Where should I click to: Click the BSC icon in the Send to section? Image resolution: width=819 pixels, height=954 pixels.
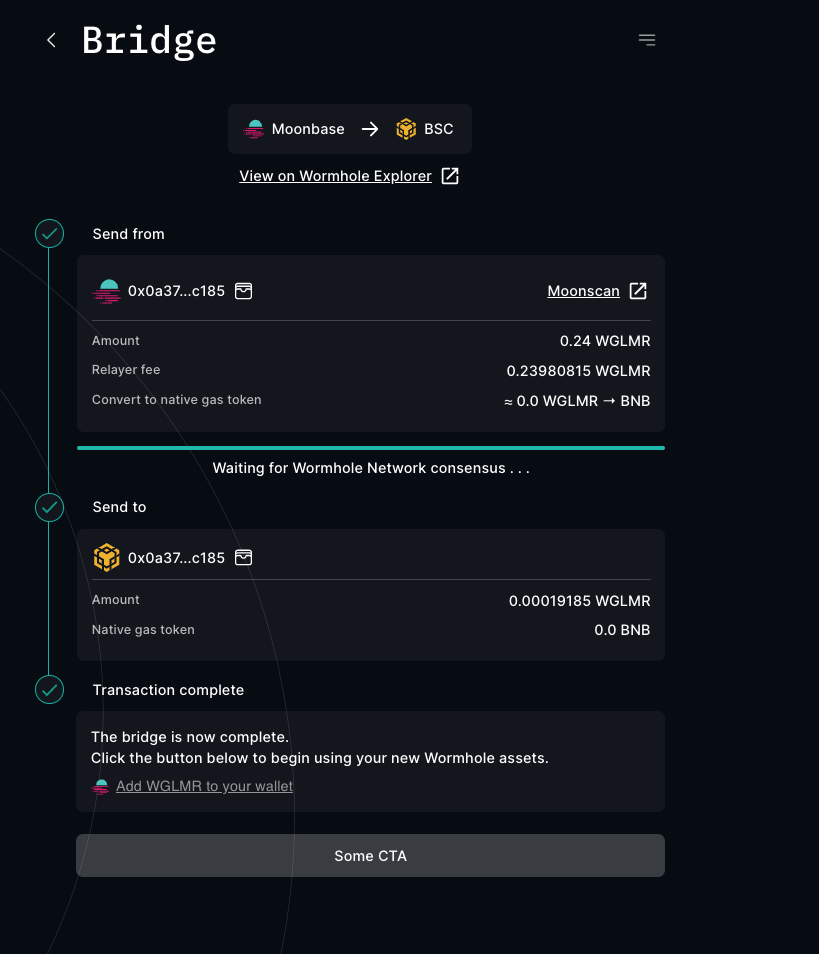tap(106, 557)
